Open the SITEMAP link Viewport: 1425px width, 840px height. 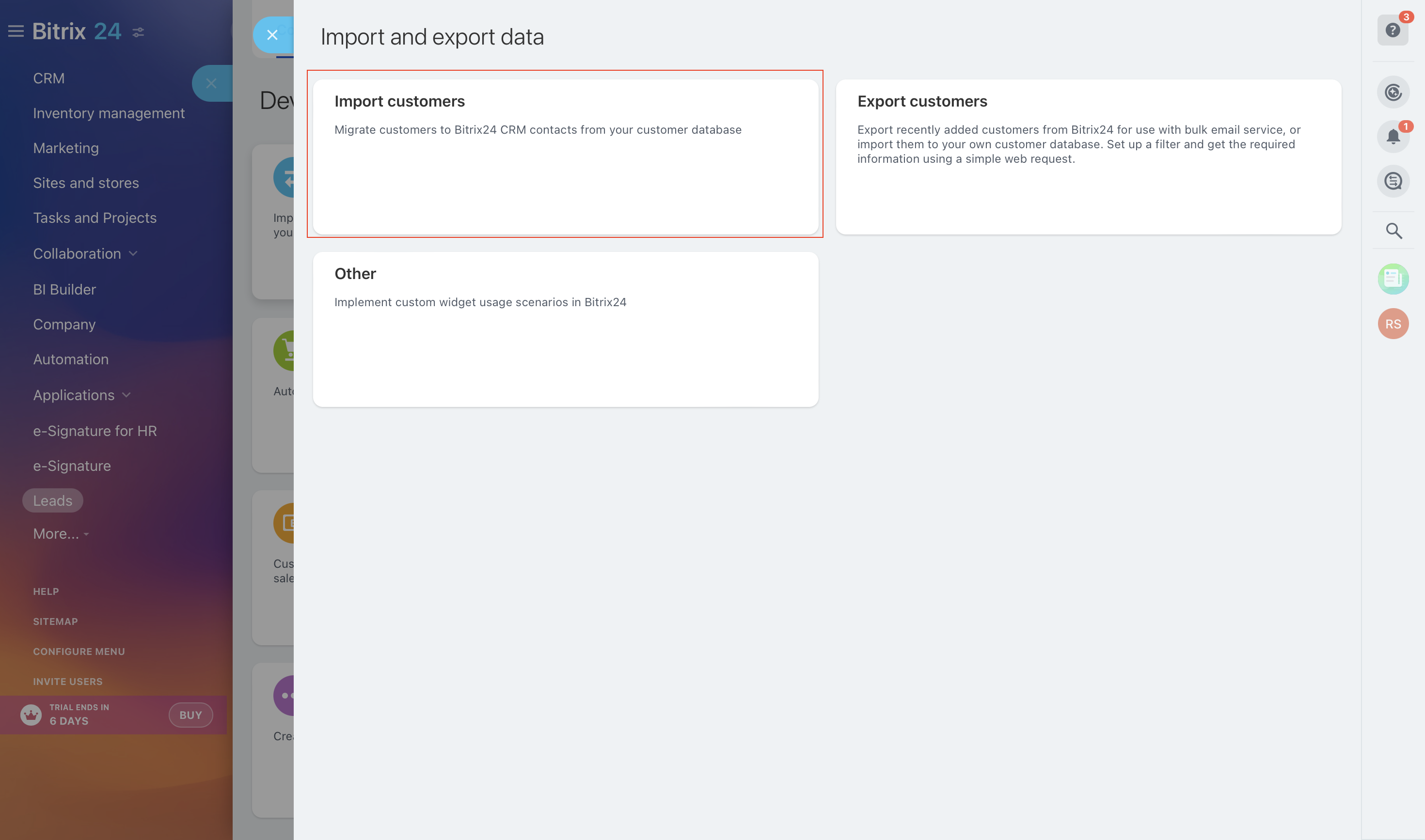56,622
